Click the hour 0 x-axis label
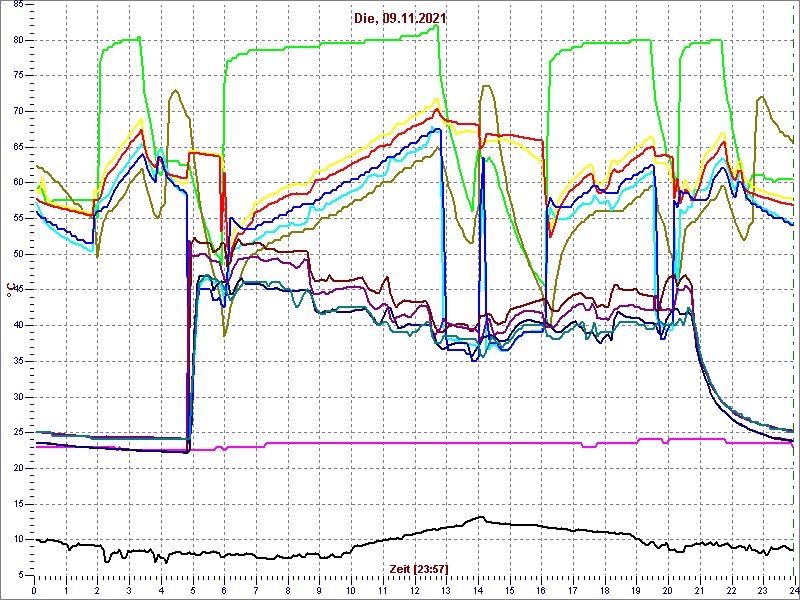 [34, 590]
